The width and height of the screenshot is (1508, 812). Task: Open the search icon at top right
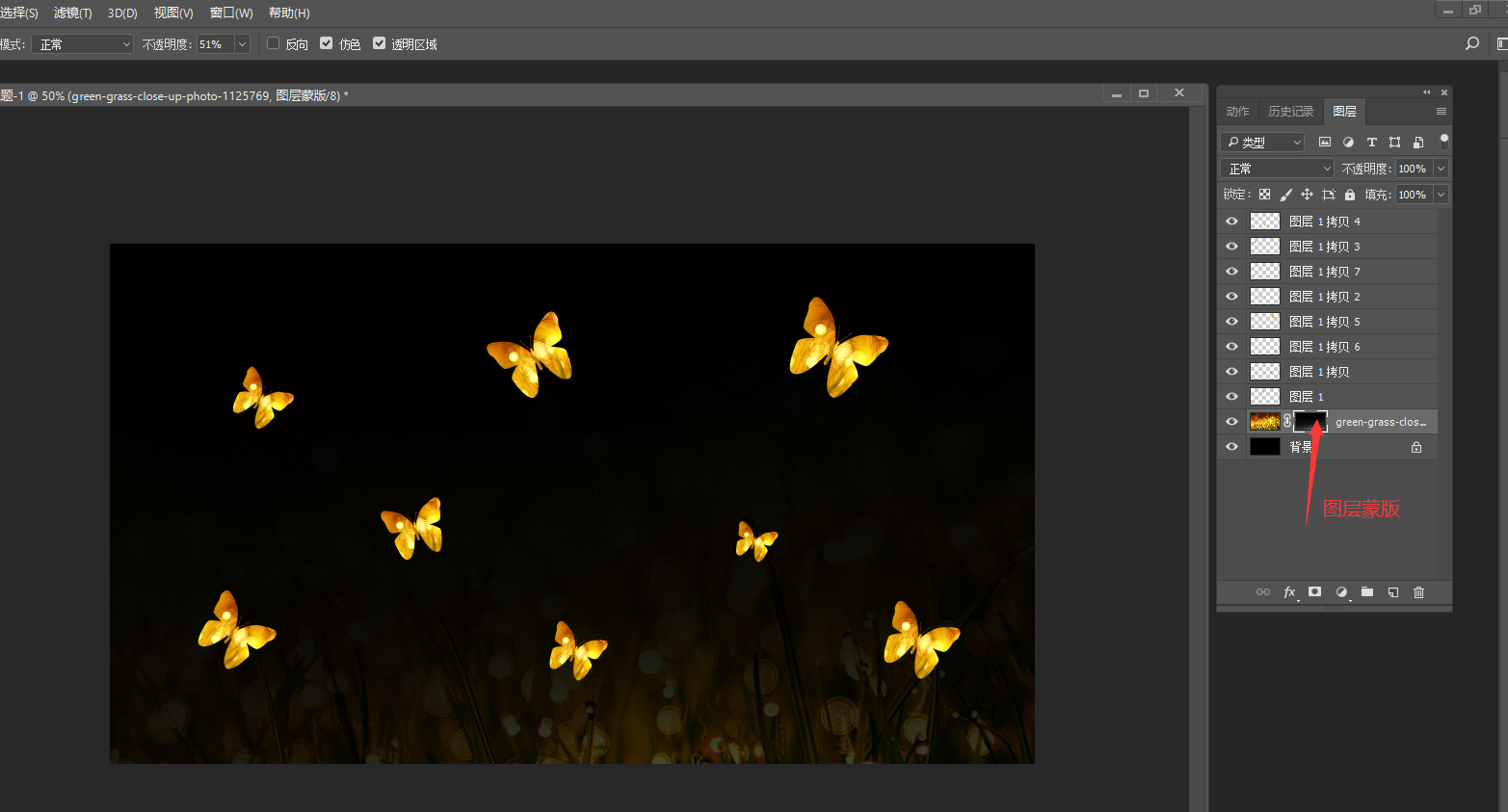pos(1471,43)
